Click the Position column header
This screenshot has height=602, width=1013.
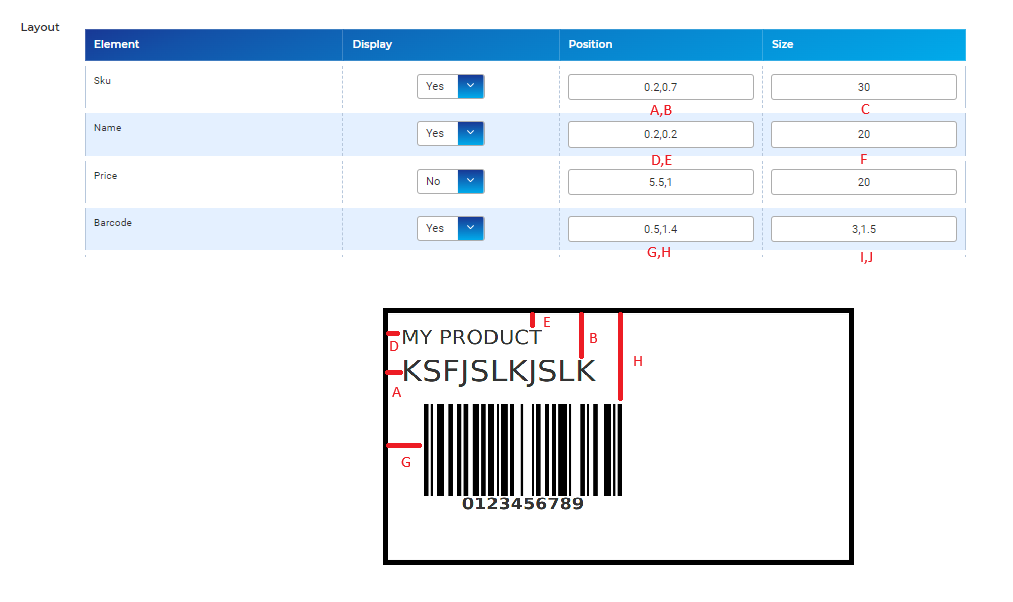click(x=590, y=44)
